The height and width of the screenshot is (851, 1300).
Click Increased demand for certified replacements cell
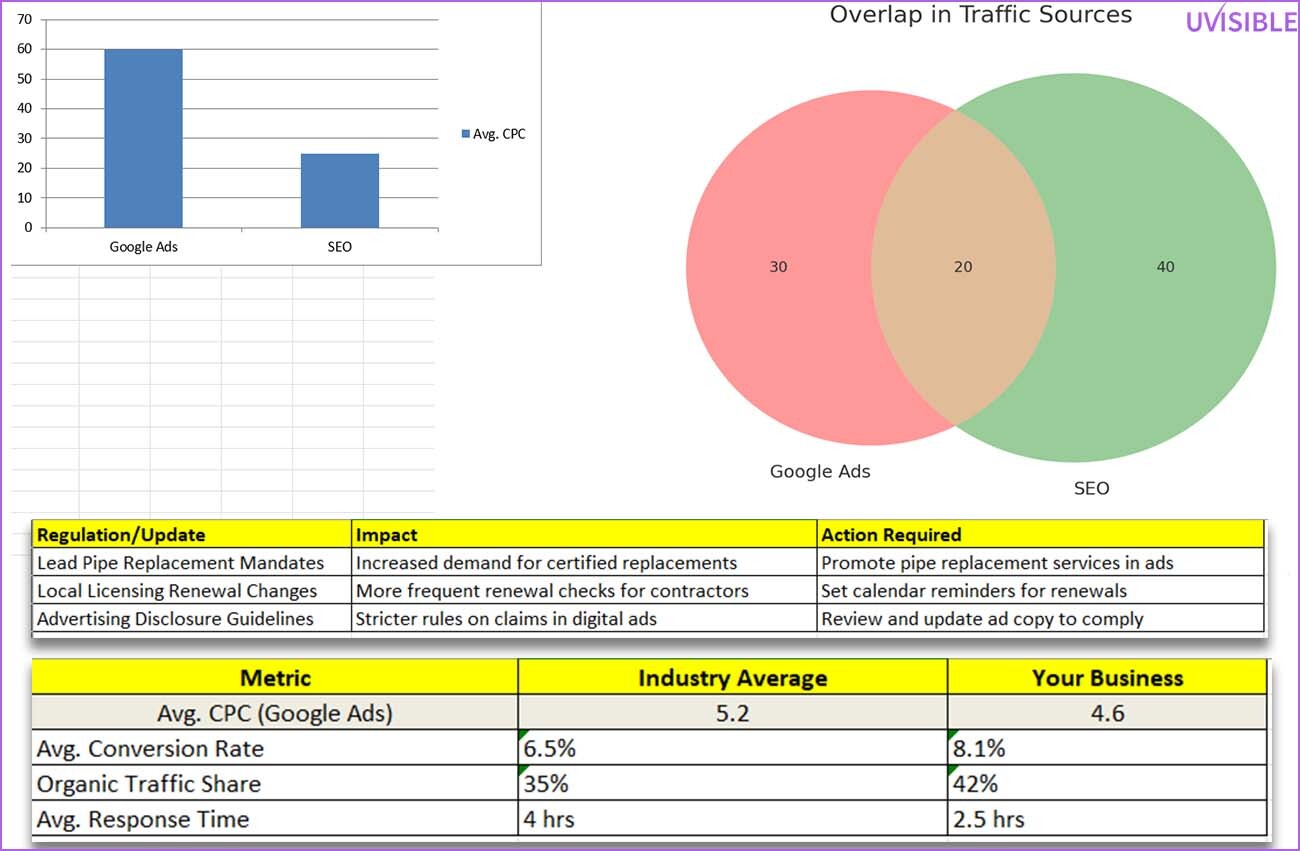584,562
